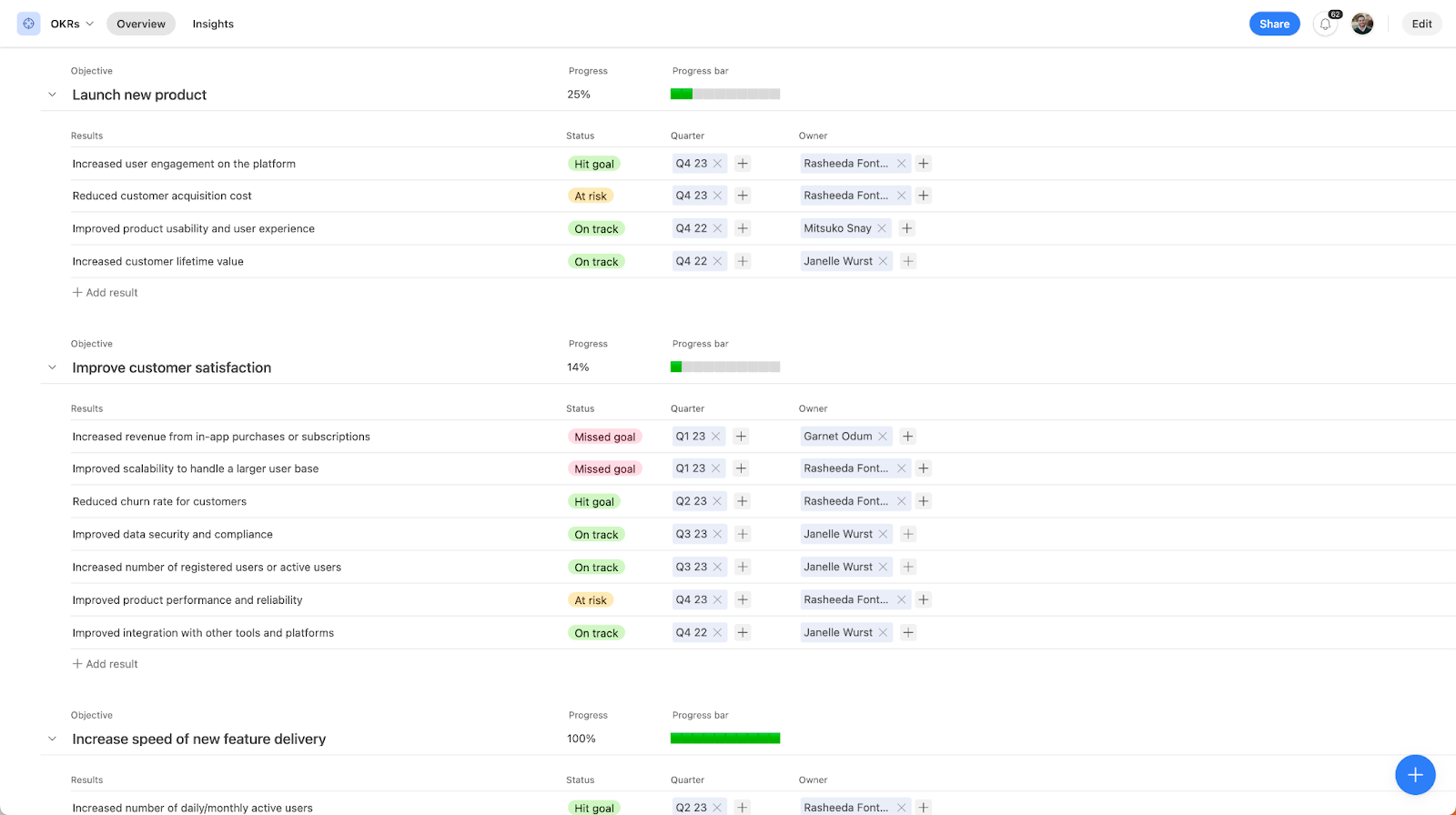Remove owner from product performance and reliability row

902,599
